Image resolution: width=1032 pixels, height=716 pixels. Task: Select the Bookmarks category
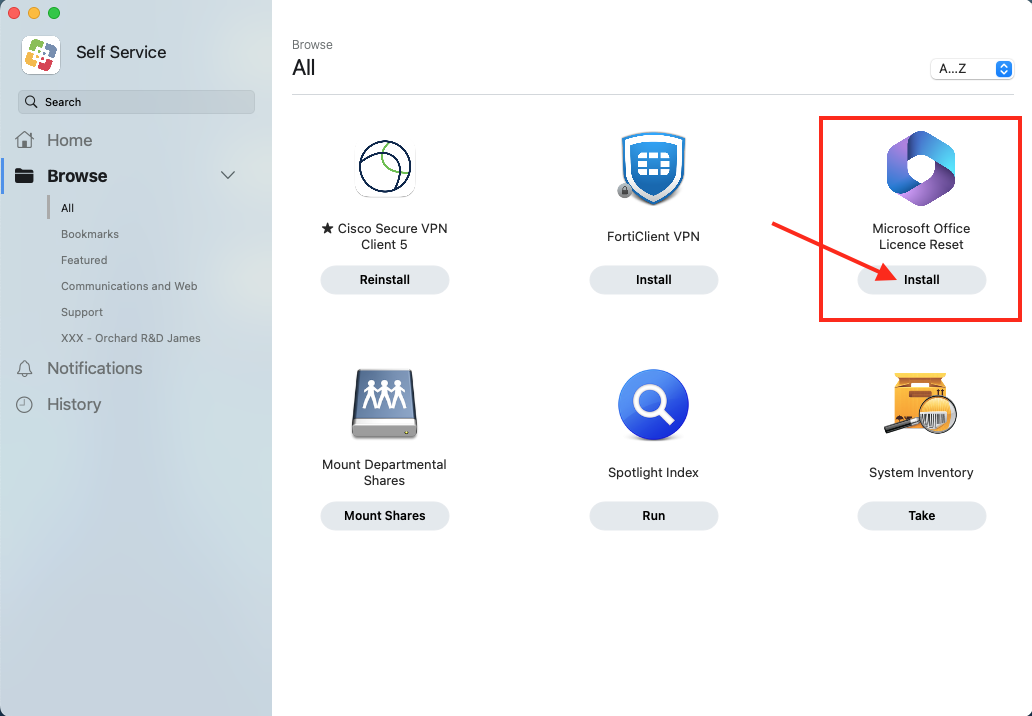tap(90, 234)
